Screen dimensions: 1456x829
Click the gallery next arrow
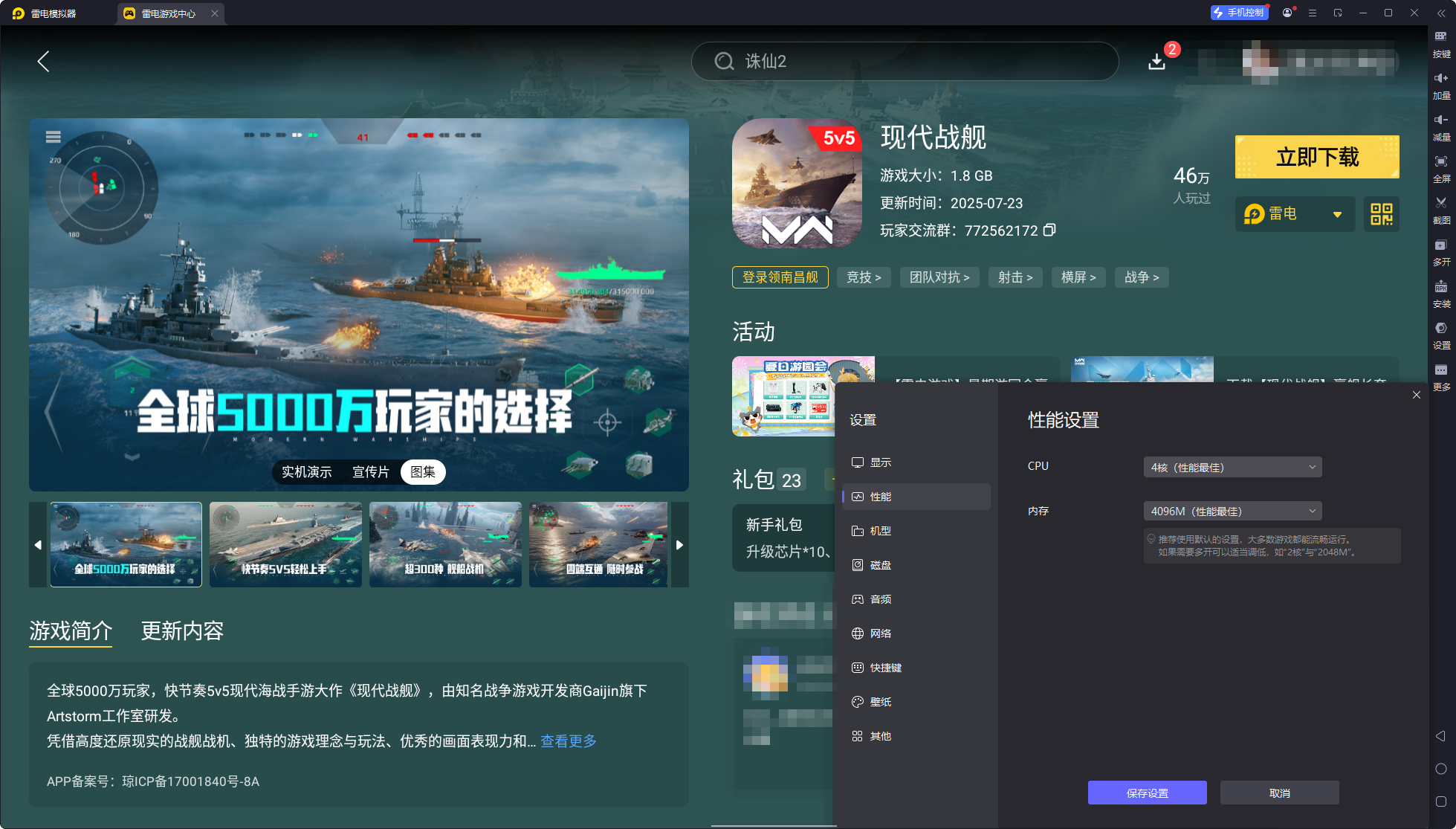[679, 545]
